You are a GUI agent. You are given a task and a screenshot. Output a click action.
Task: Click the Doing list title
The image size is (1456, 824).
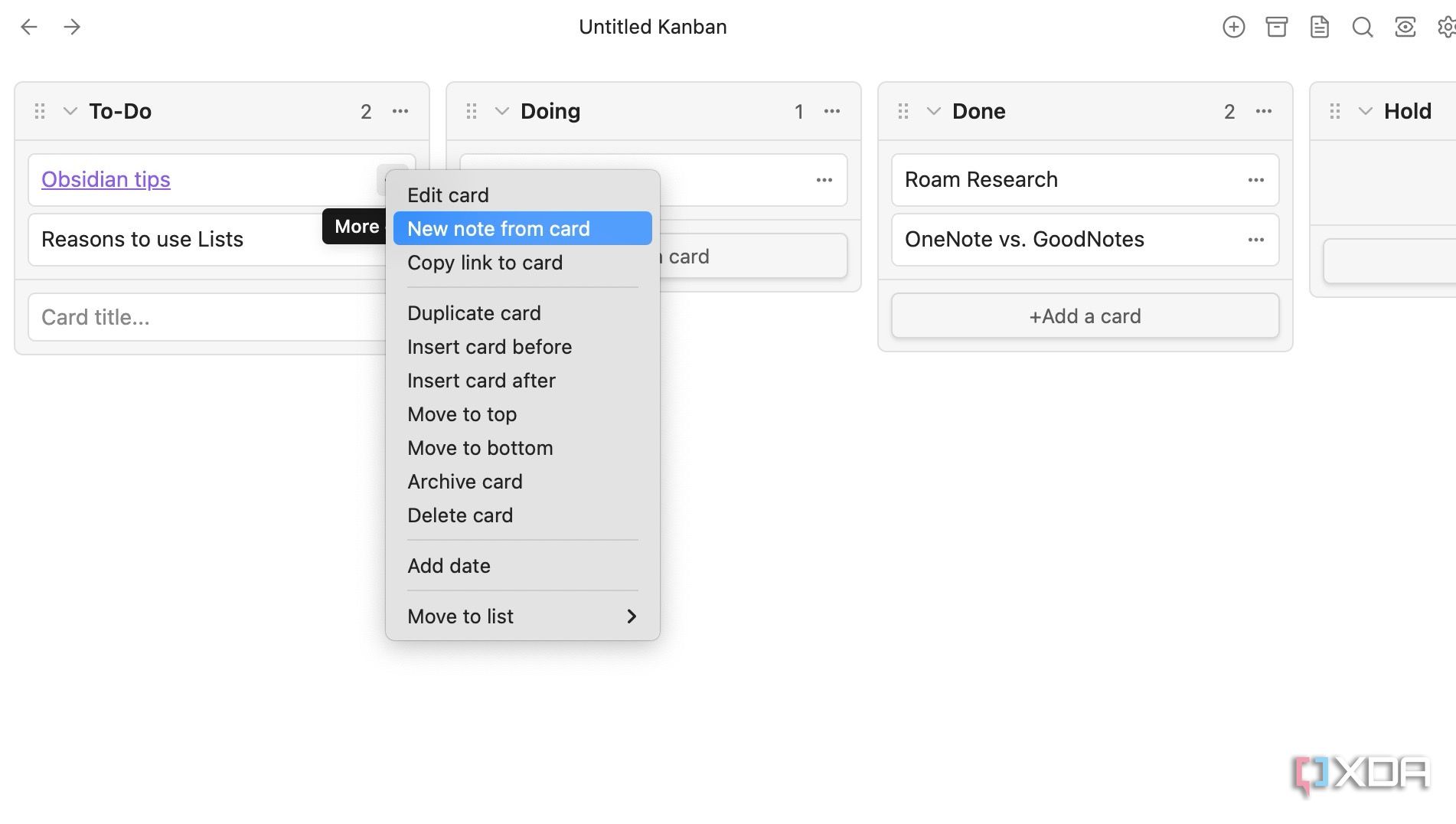(x=550, y=111)
